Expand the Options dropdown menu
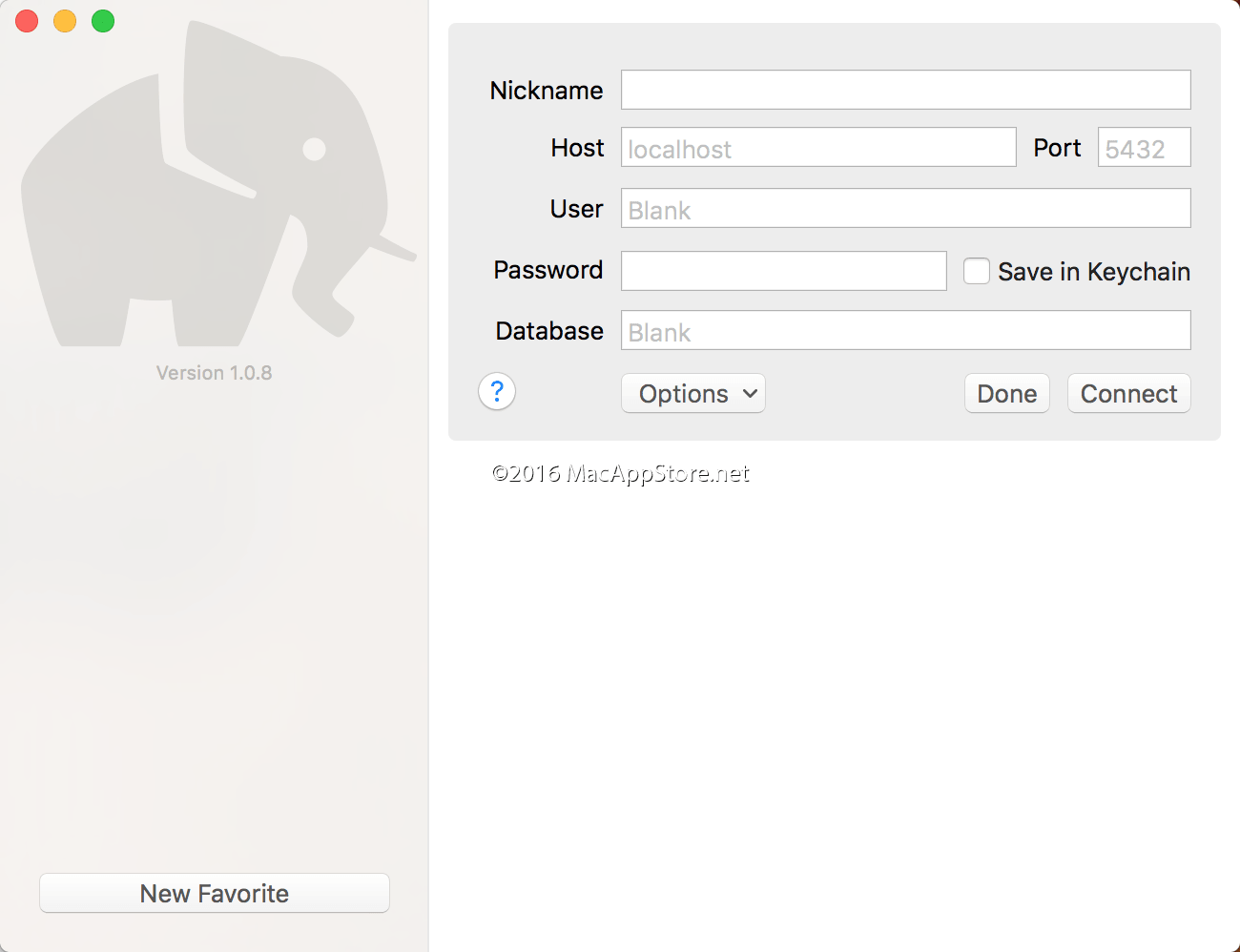The image size is (1240, 952). click(x=693, y=393)
